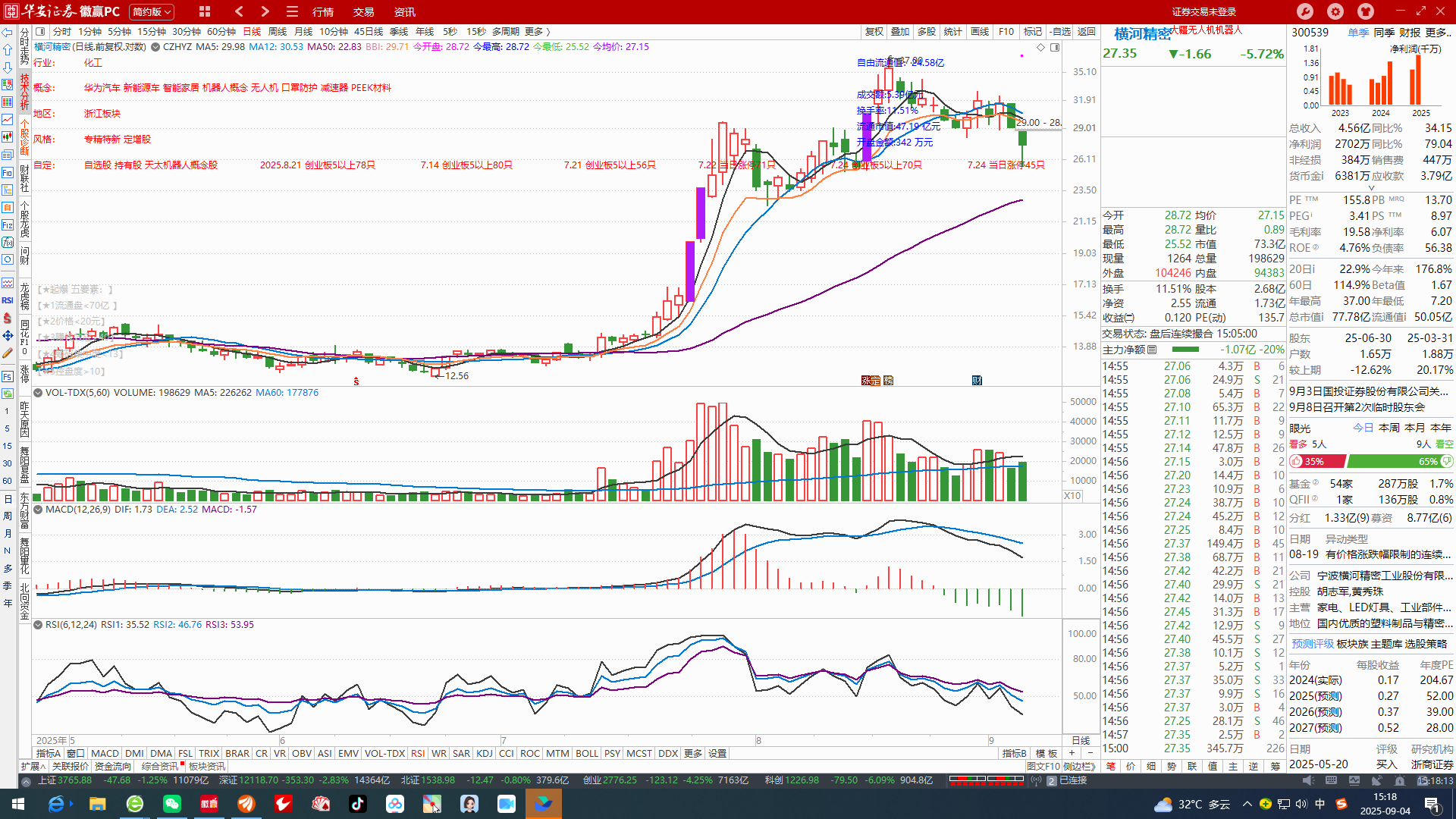Click the F10 button
Image resolution: width=1456 pixels, height=819 pixels.
(1006, 32)
